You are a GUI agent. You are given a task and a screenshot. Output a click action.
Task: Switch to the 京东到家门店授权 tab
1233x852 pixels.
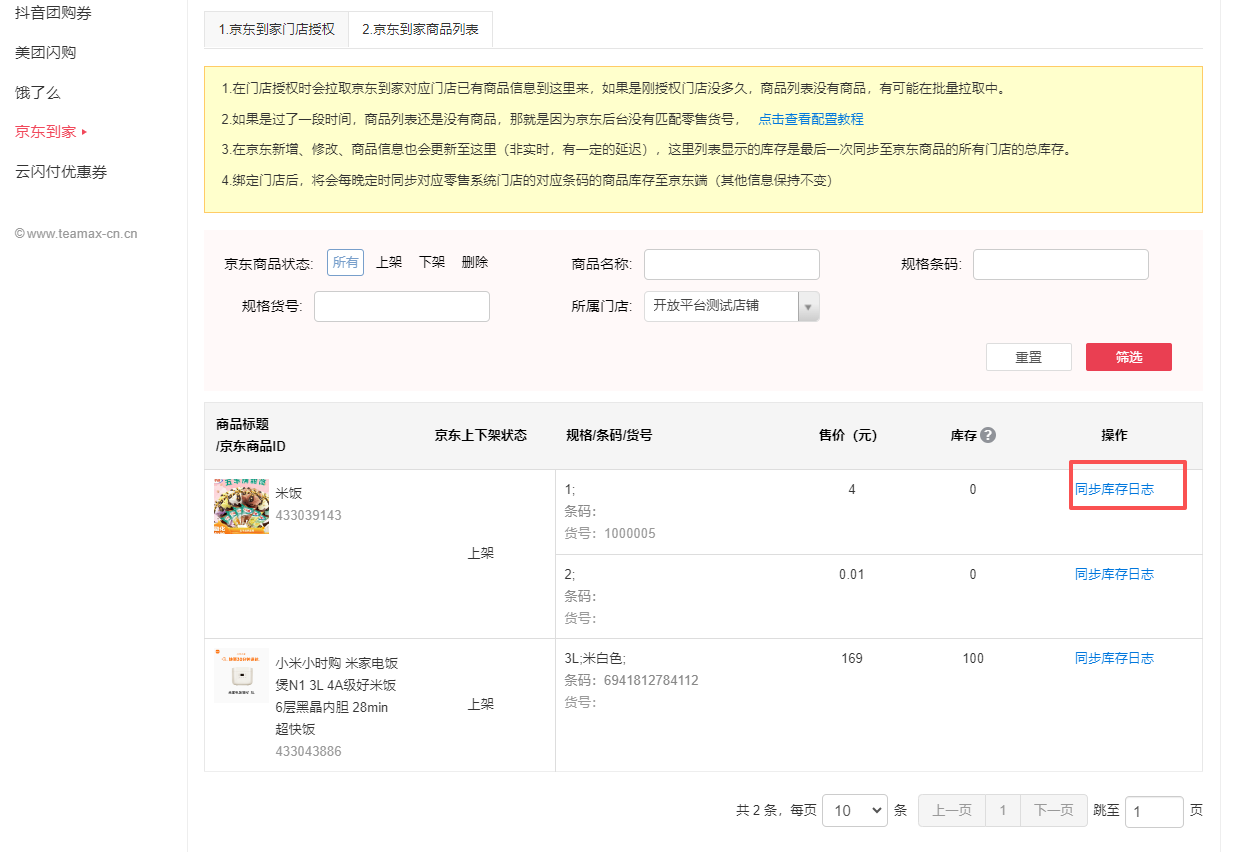(x=276, y=29)
